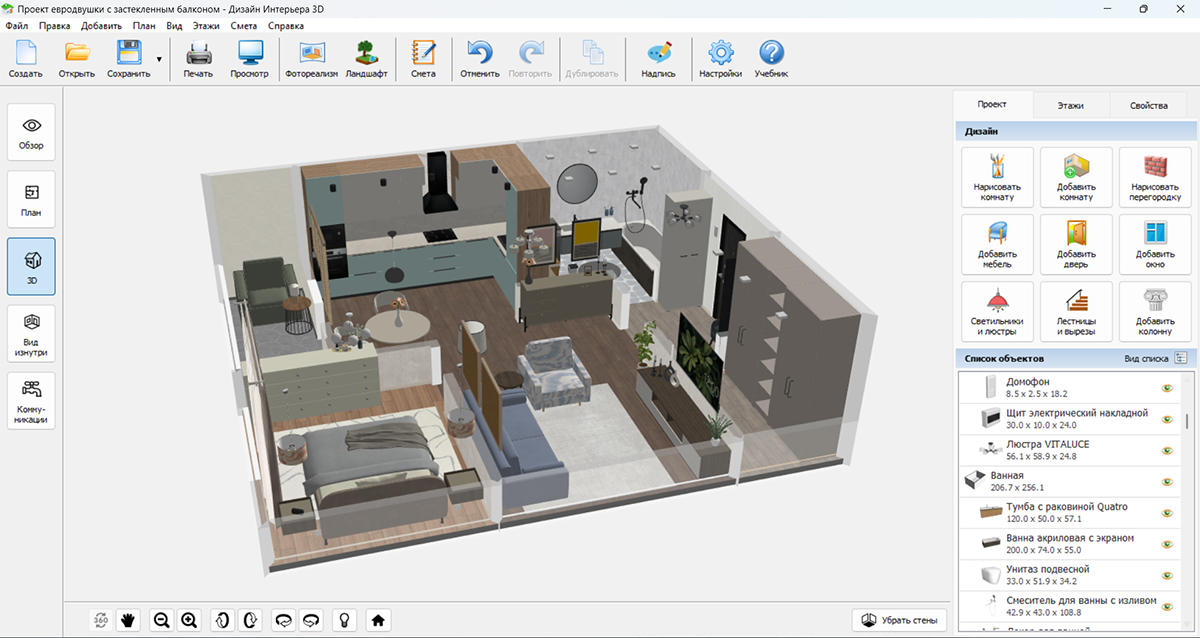This screenshot has height=638, width=1200.
Task: Switch to the Свойства tab
Action: (x=1148, y=105)
